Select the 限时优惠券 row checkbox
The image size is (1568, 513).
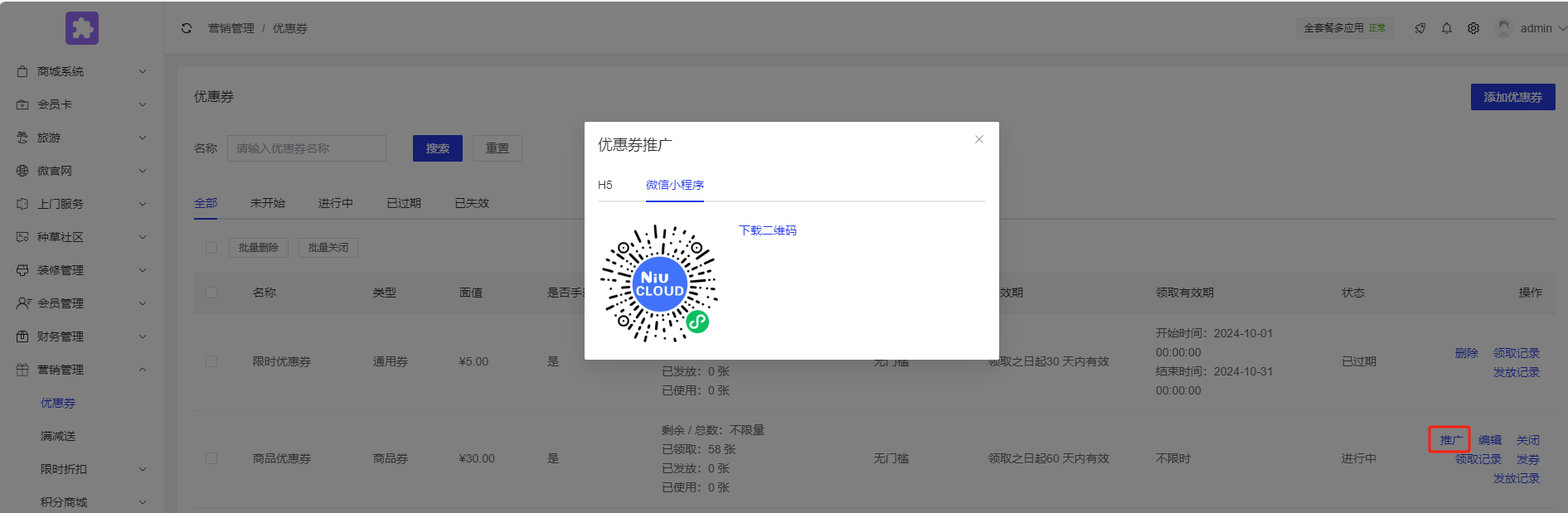(211, 361)
